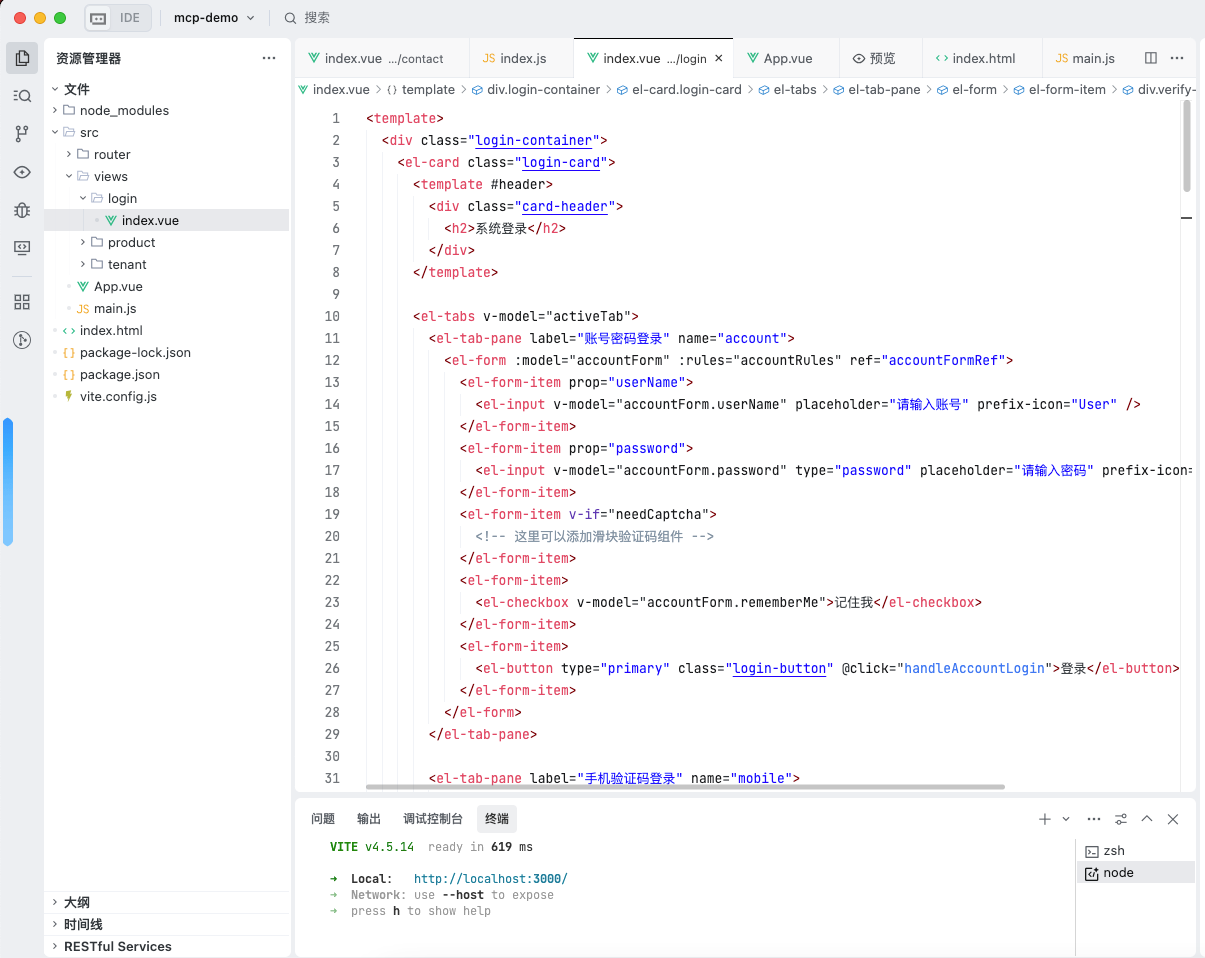The image size is (1205, 958).
Task: Click the remote monitor icon in activity bar
Action: pyautogui.click(x=22, y=248)
